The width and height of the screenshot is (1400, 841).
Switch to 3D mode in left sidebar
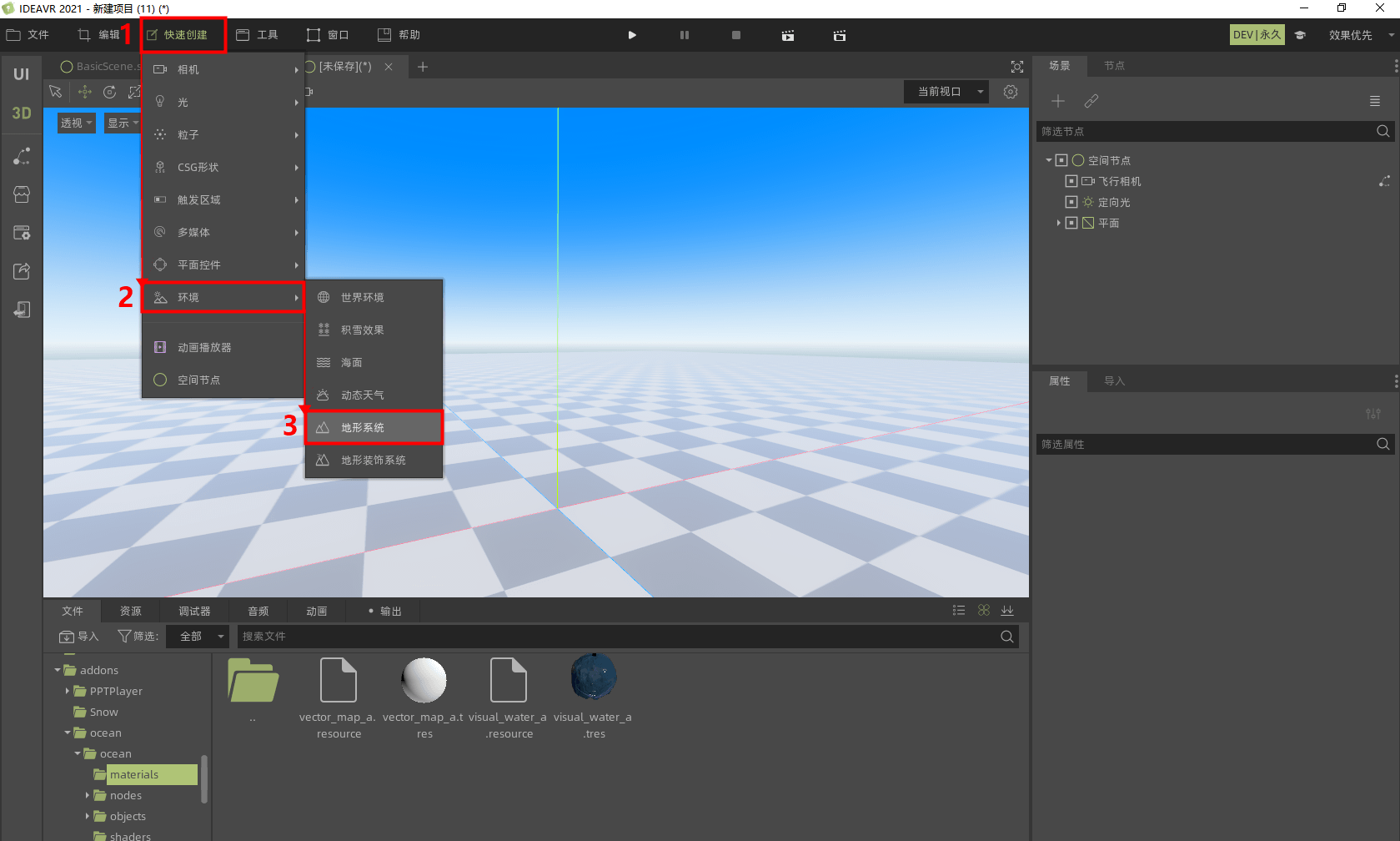(21, 113)
